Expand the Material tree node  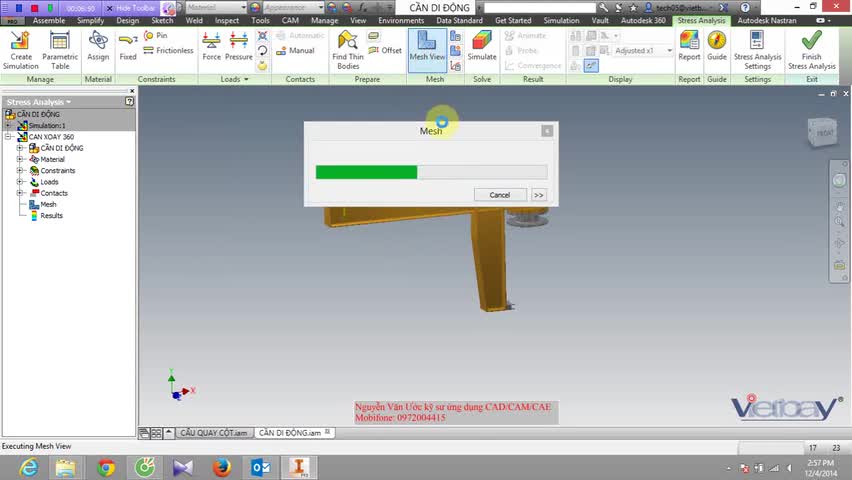tap(20, 159)
